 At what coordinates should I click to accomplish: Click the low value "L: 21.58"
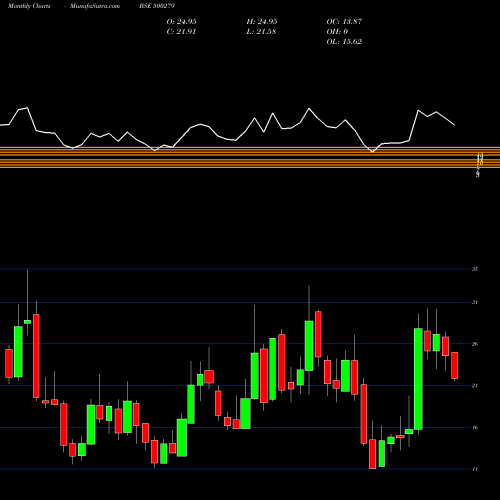(x=261, y=32)
